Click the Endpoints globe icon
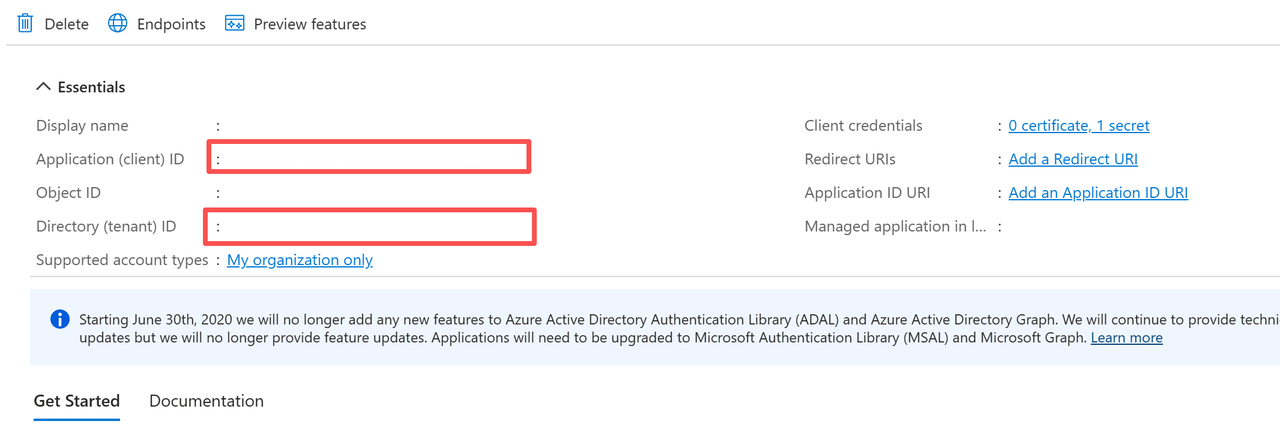 point(118,23)
